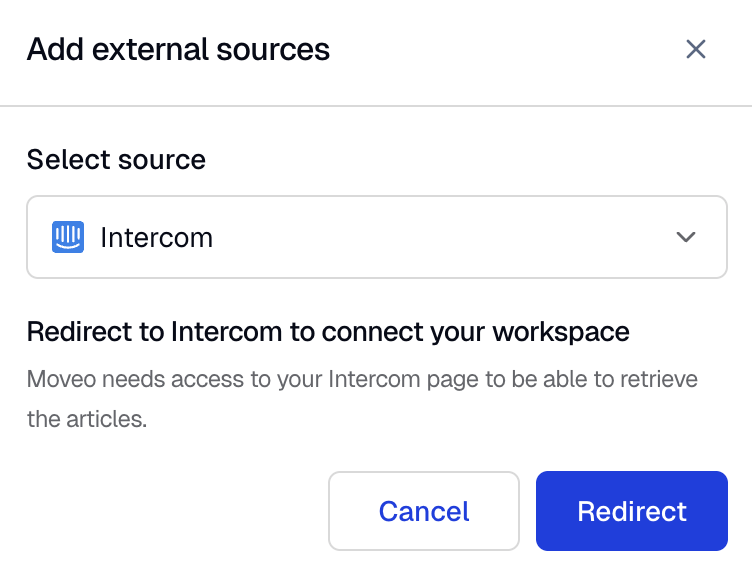This screenshot has height=584, width=752.
Task: Click 'the articles.' text line
Action: coord(87,419)
